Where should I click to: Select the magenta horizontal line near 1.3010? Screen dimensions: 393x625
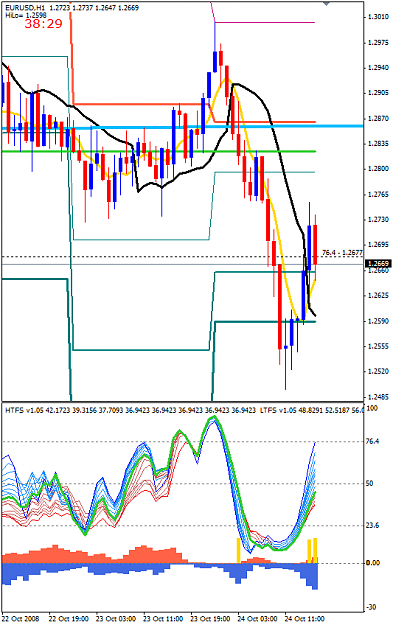[x=265, y=22]
